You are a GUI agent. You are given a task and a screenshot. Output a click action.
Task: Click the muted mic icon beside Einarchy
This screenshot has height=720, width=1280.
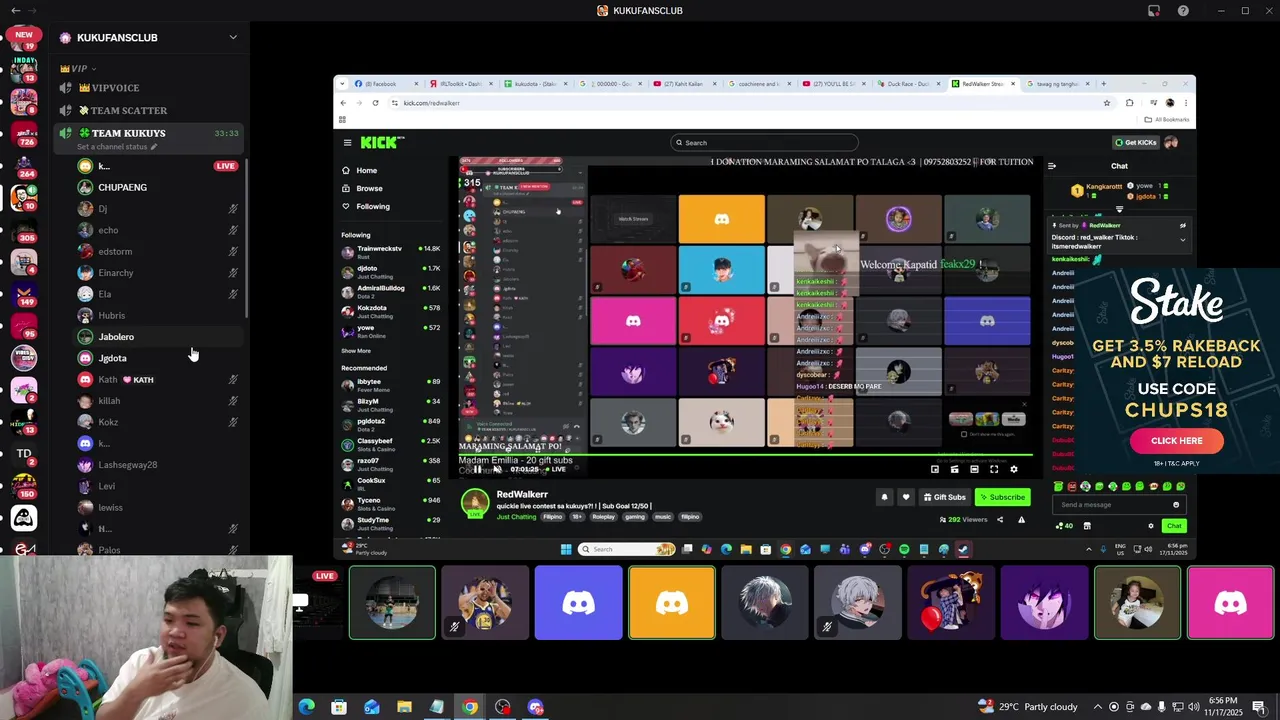[233, 273]
